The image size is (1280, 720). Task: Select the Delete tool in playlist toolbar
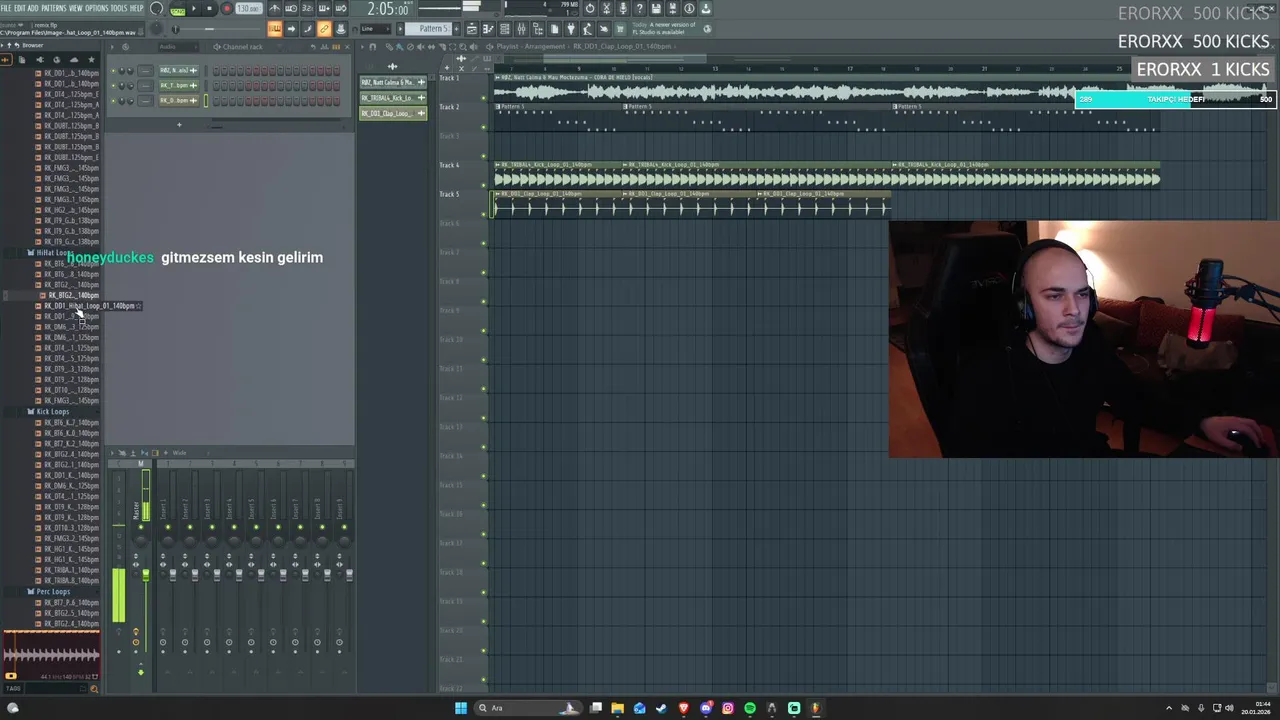click(x=410, y=47)
